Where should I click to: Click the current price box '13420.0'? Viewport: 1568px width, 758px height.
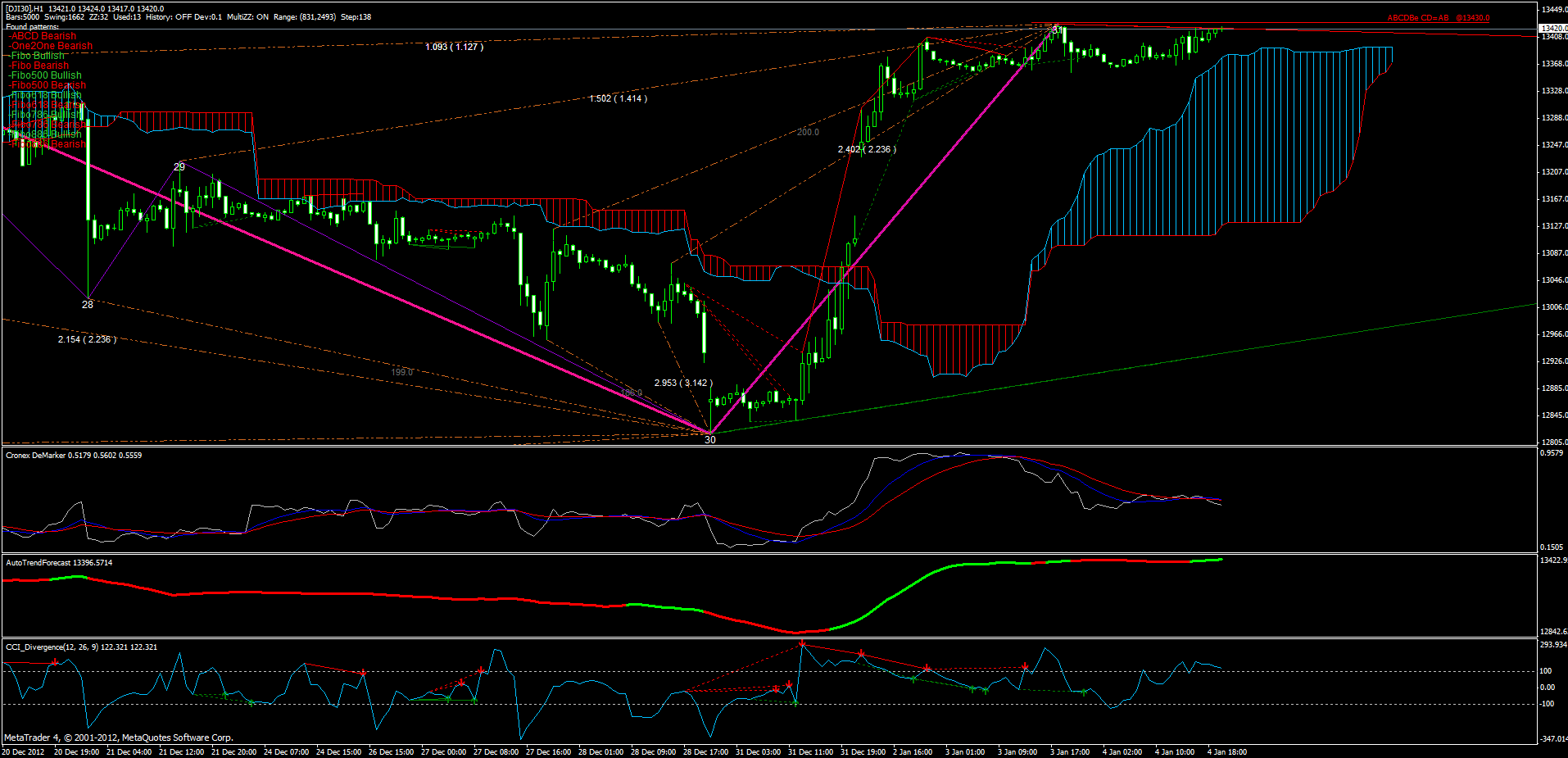(x=1553, y=28)
